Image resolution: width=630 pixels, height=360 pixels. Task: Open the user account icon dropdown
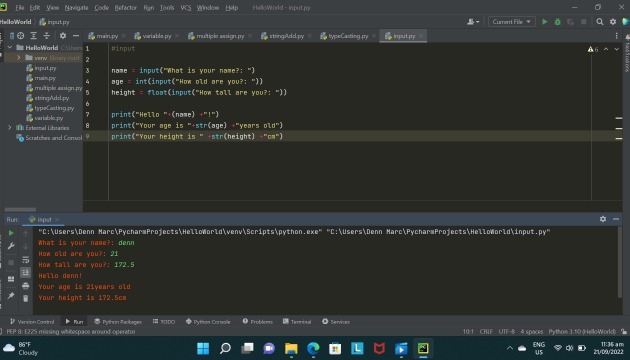point(473,22)
